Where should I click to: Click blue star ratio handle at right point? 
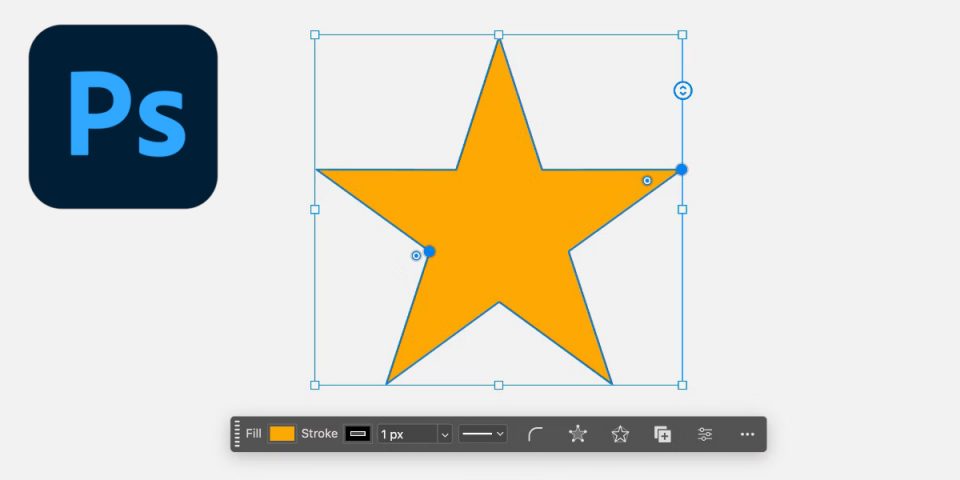pyautogui.click(x=681, y=169)
